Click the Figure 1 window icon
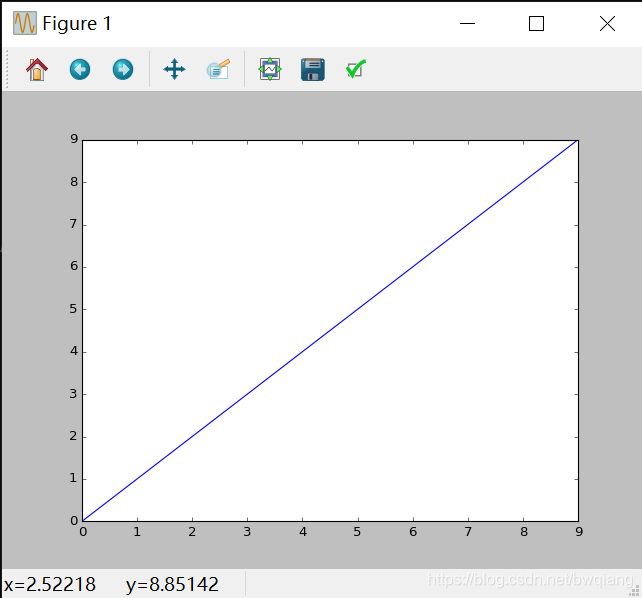Viewport: 642px width, 598px height. pos(25,23)
